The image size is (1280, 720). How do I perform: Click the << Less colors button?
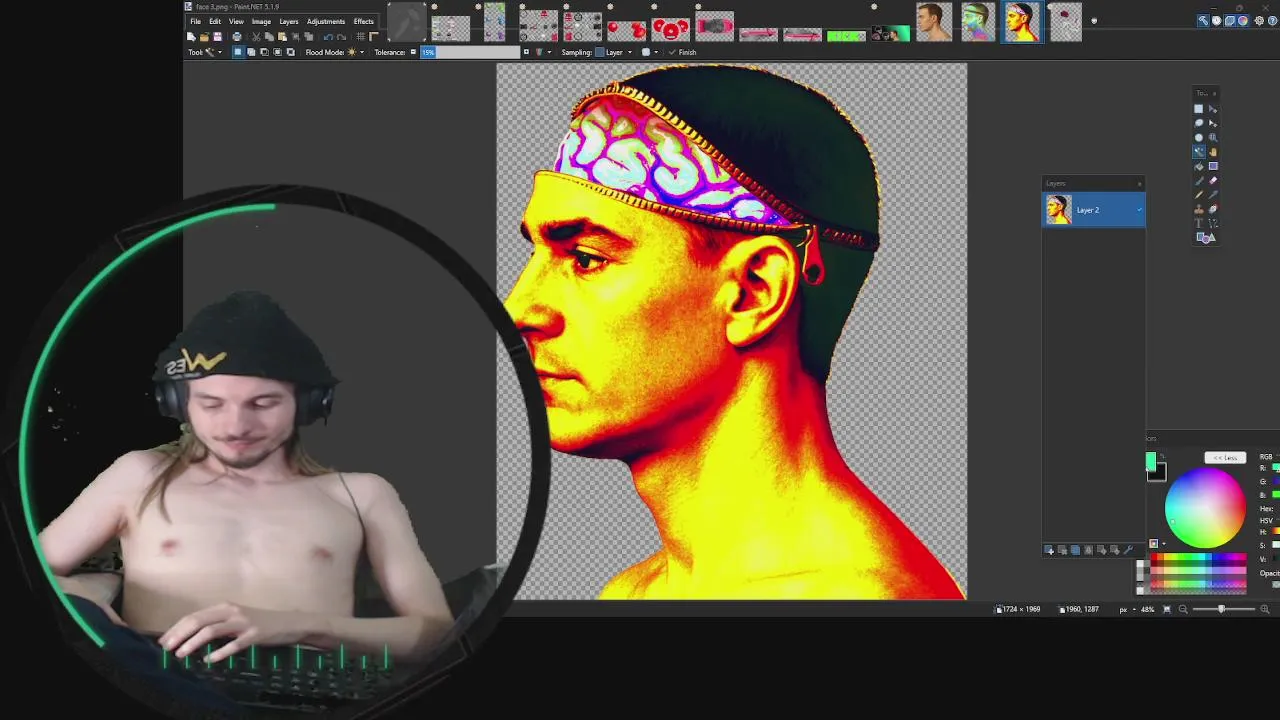click(x=1225, y=458)
